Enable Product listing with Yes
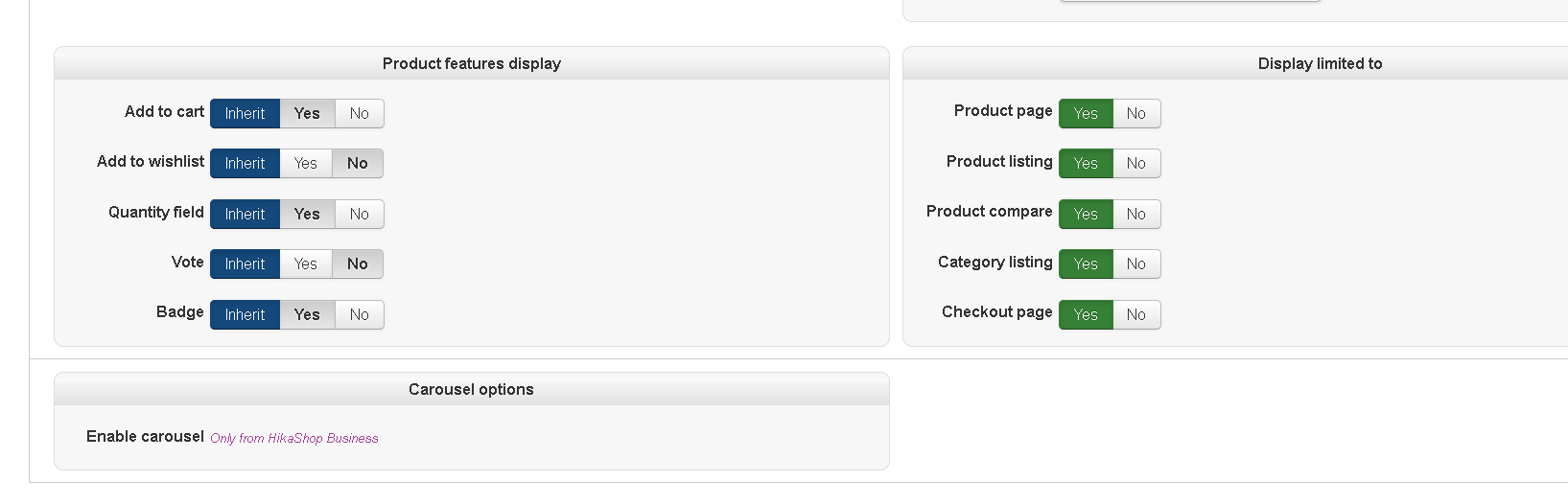The image size is (1568, 504). click(1086, 163)
